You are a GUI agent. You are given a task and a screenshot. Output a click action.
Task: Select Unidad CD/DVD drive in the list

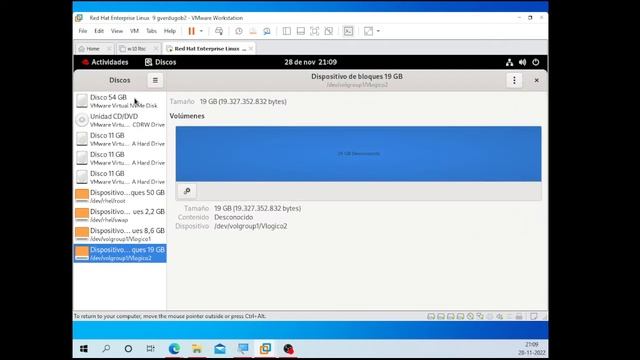tap(120, 120)
